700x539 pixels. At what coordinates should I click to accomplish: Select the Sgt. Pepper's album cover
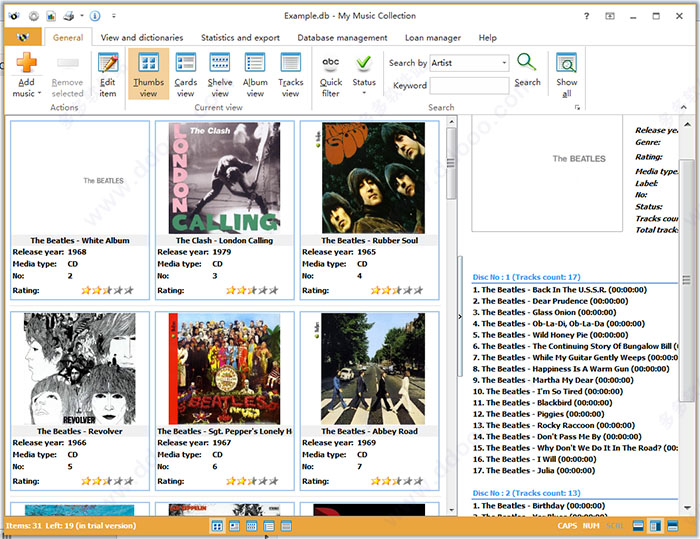225,369
